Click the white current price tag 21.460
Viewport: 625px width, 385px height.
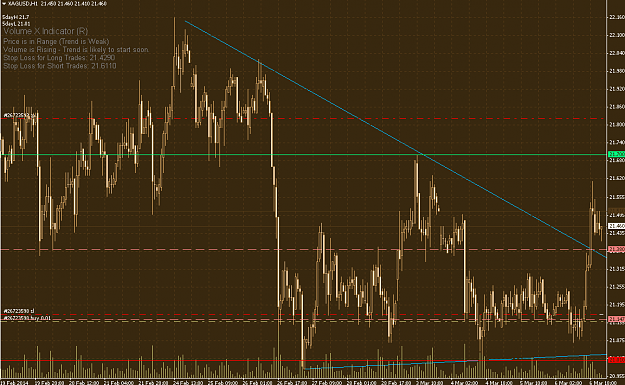point(616,226)
